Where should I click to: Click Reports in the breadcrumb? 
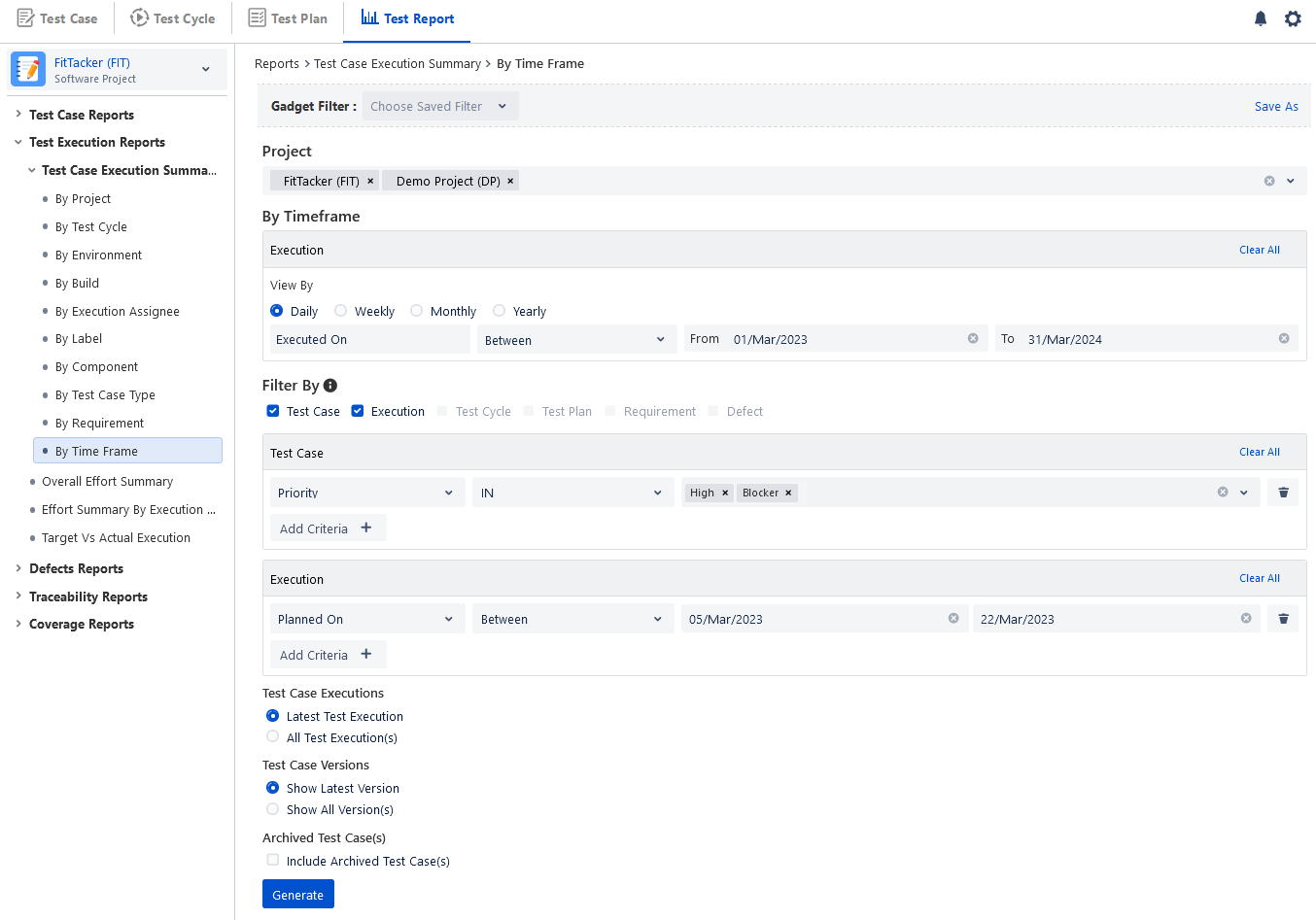[x=277, y=64]
